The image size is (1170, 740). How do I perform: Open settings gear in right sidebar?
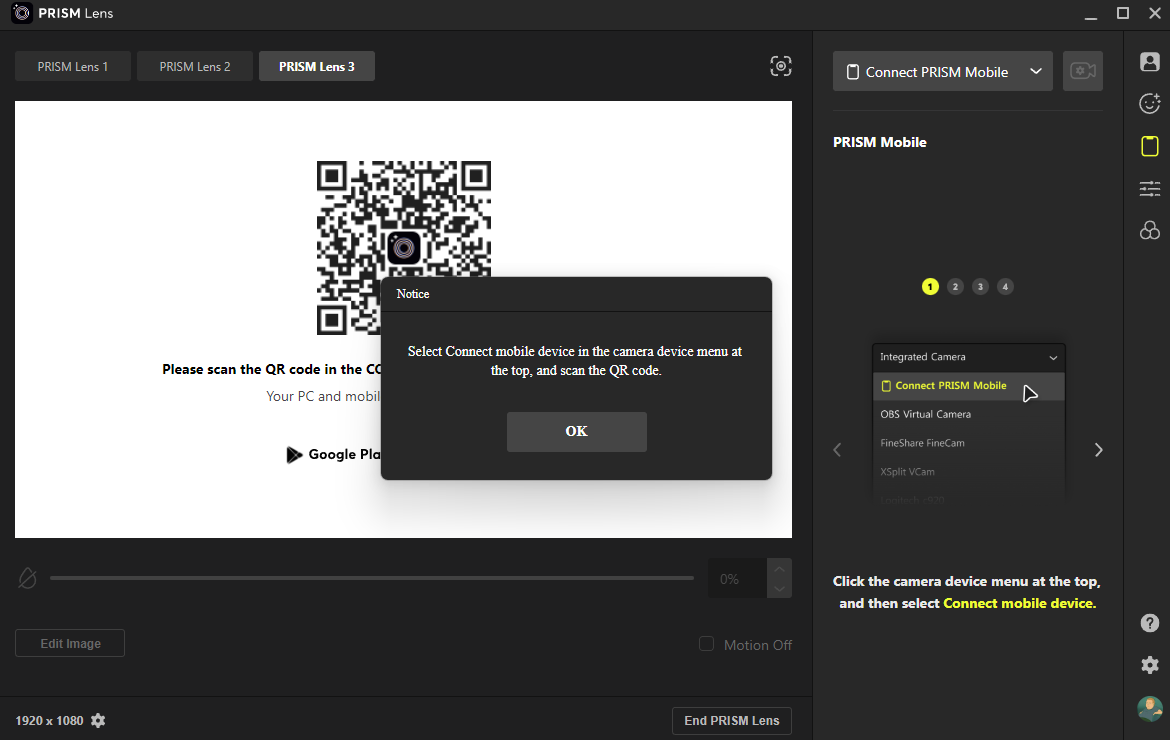pos(1149,665)
